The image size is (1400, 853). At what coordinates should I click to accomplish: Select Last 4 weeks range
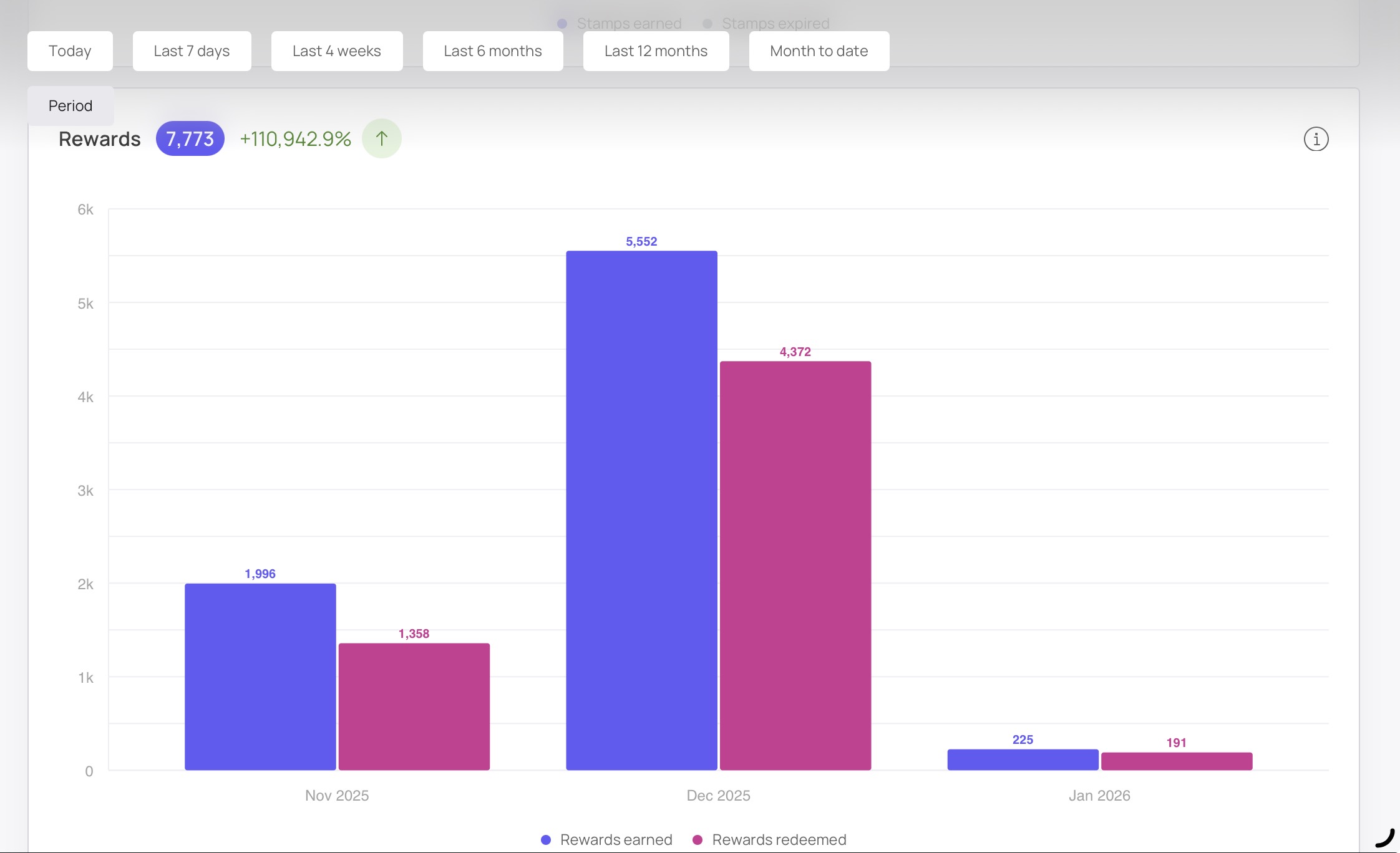point(336,51)
